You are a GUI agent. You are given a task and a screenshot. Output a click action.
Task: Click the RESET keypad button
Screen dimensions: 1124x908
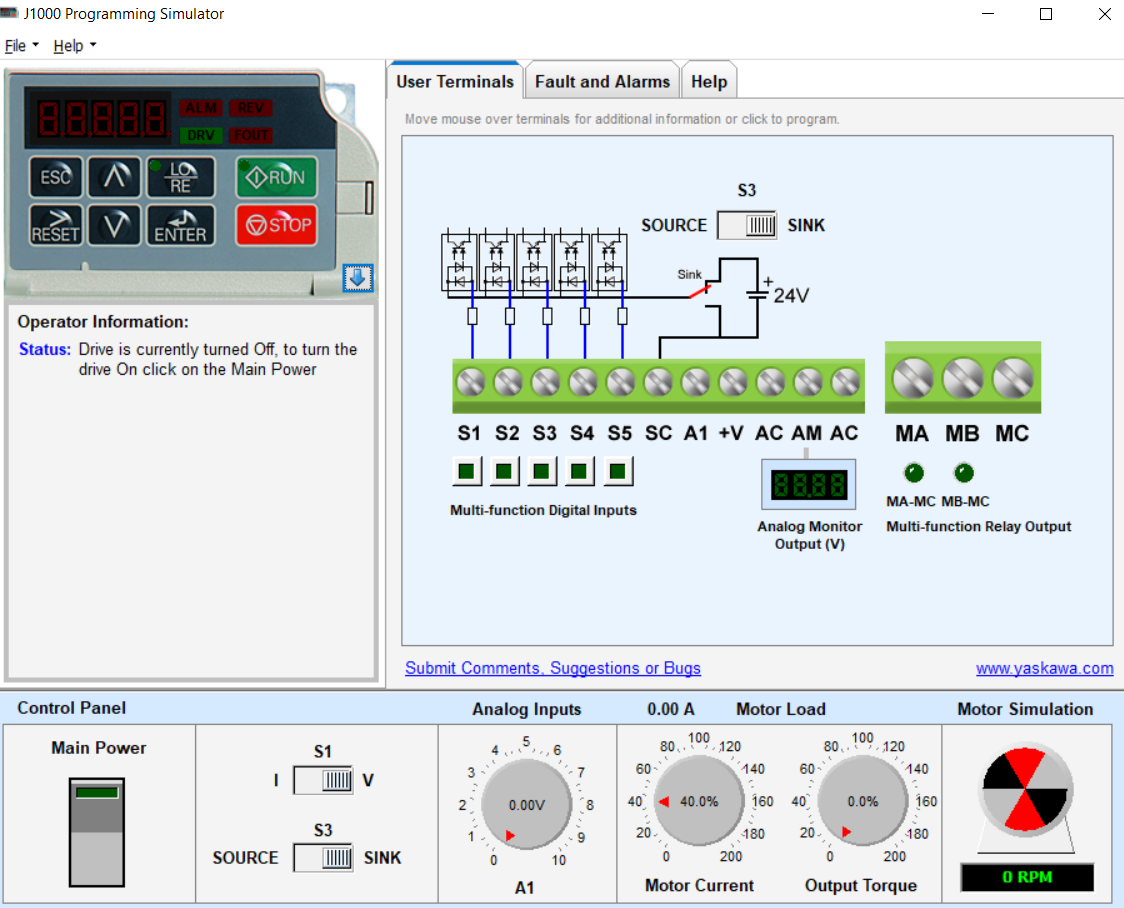click(56, 226)
